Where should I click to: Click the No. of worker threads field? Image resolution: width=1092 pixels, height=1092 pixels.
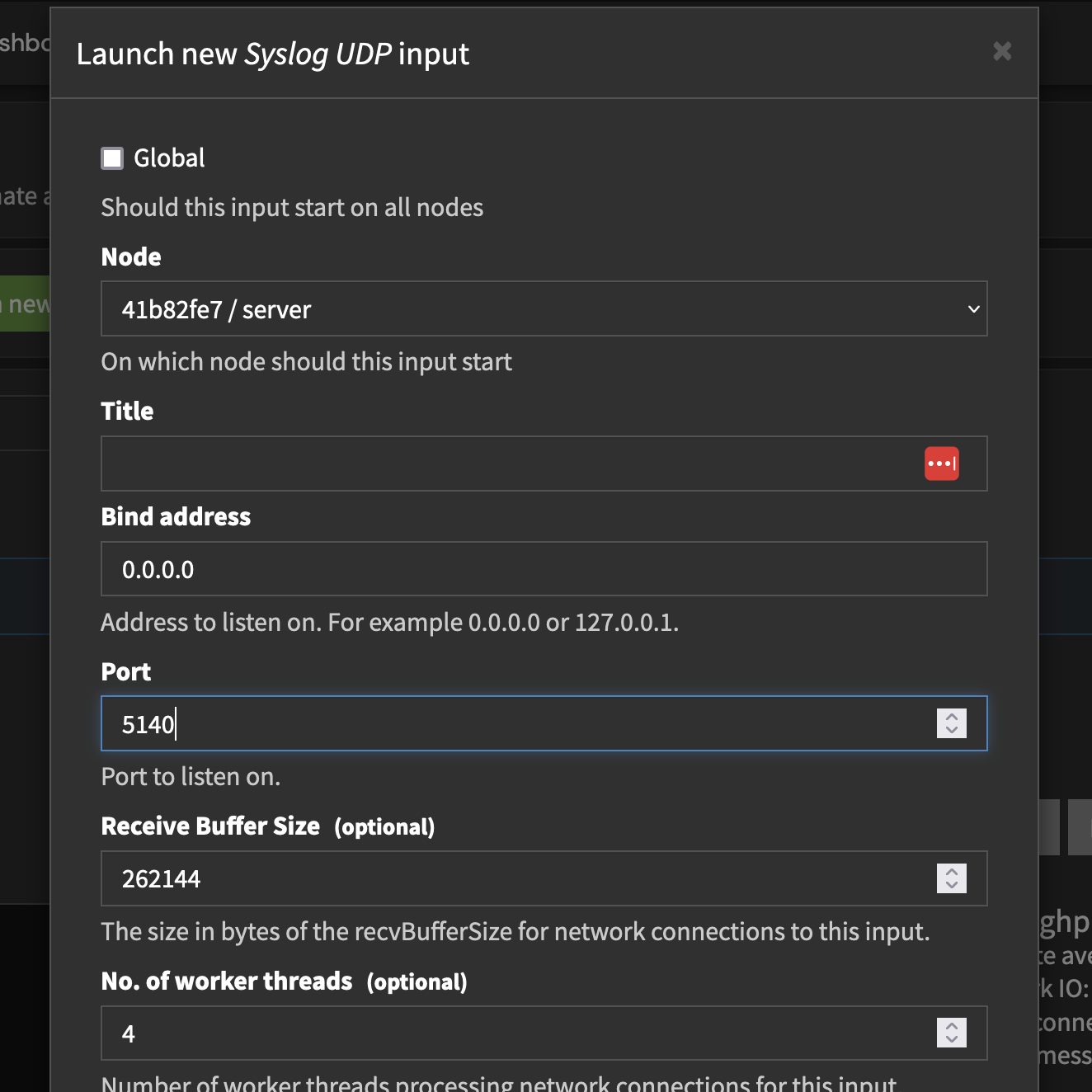coord(511,1033)
